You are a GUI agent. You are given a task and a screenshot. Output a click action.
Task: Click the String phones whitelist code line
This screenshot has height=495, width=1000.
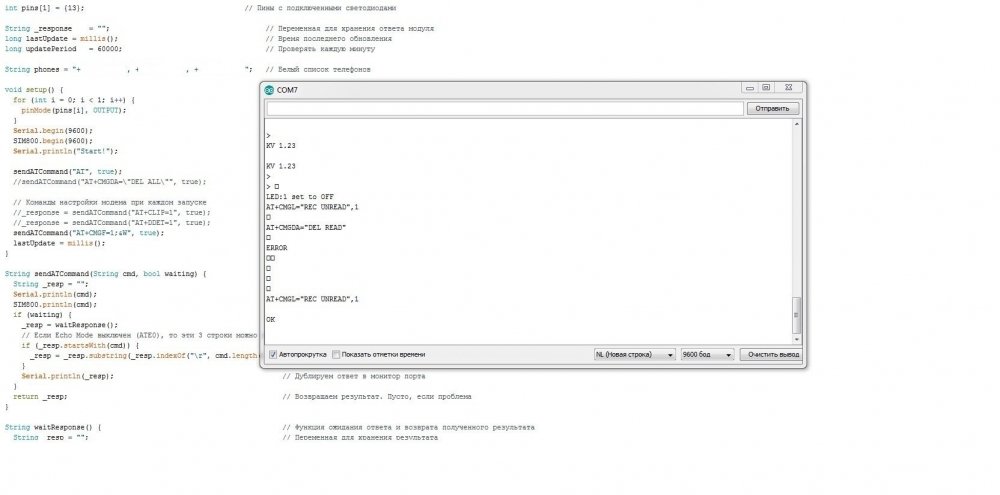128,70
